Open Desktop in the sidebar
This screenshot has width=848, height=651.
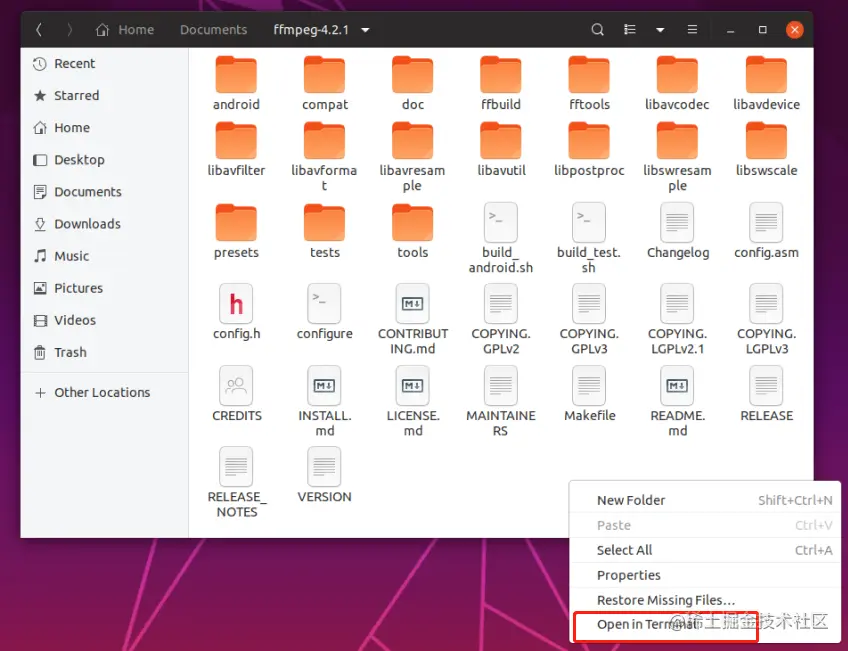(x=104, y=160)
